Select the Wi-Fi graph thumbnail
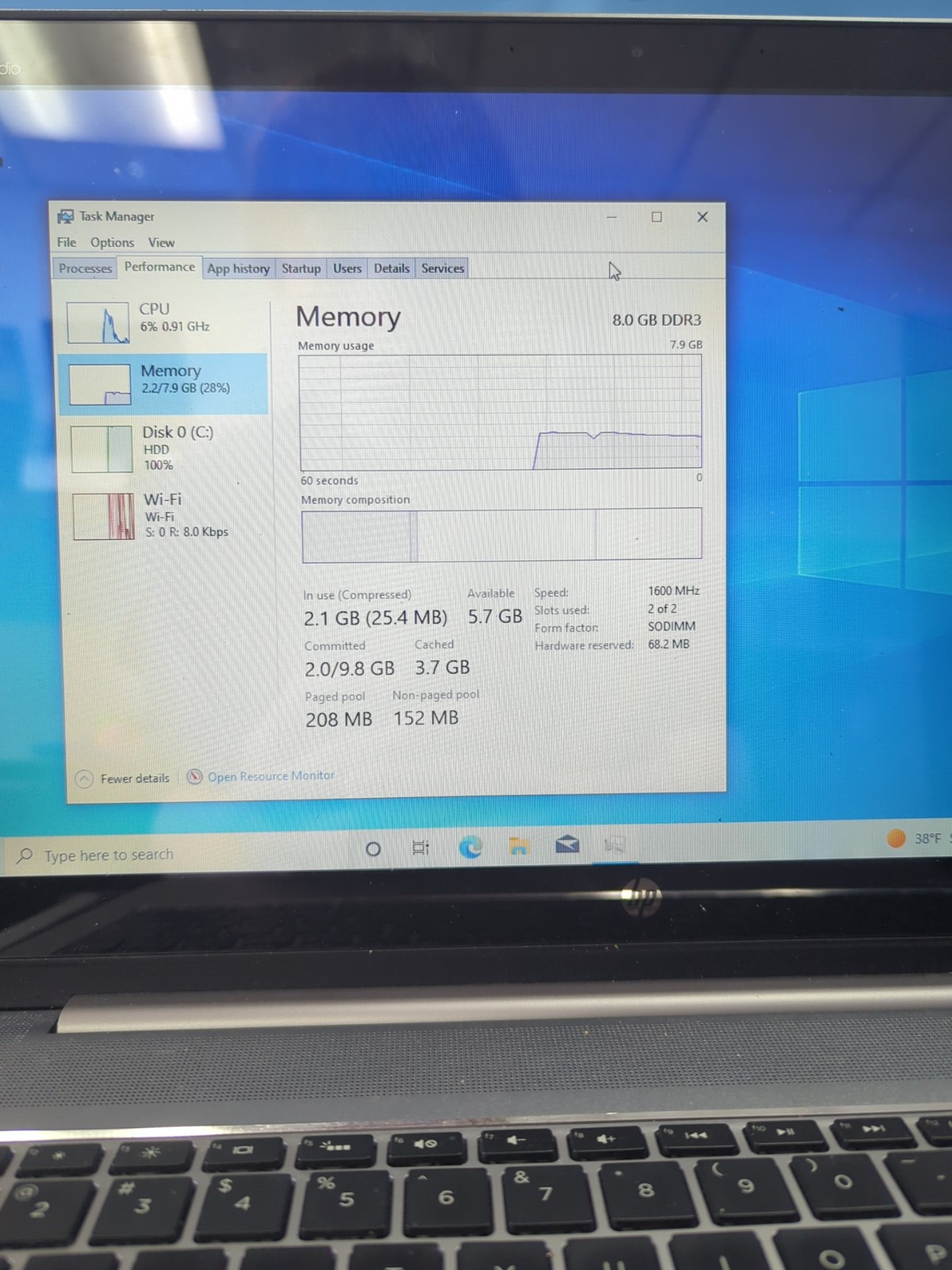Screen dimensions: 952x1270 point(104,516)
